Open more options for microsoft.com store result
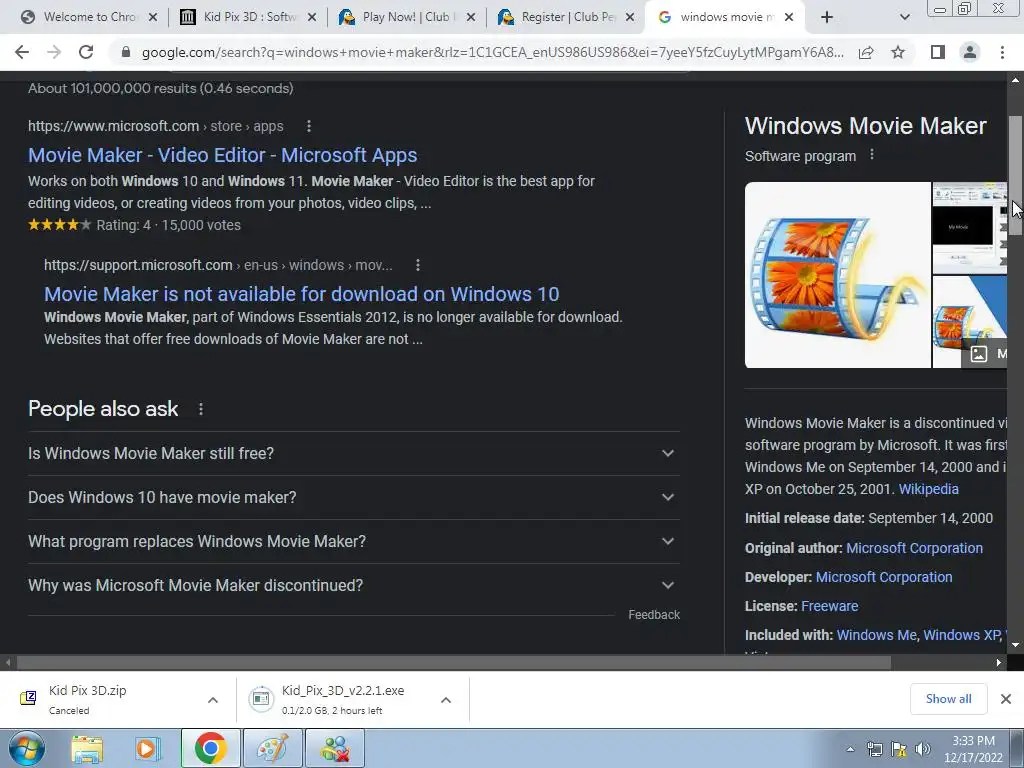This screenshot has height=768, width=1024. click(x=309, y=126)
